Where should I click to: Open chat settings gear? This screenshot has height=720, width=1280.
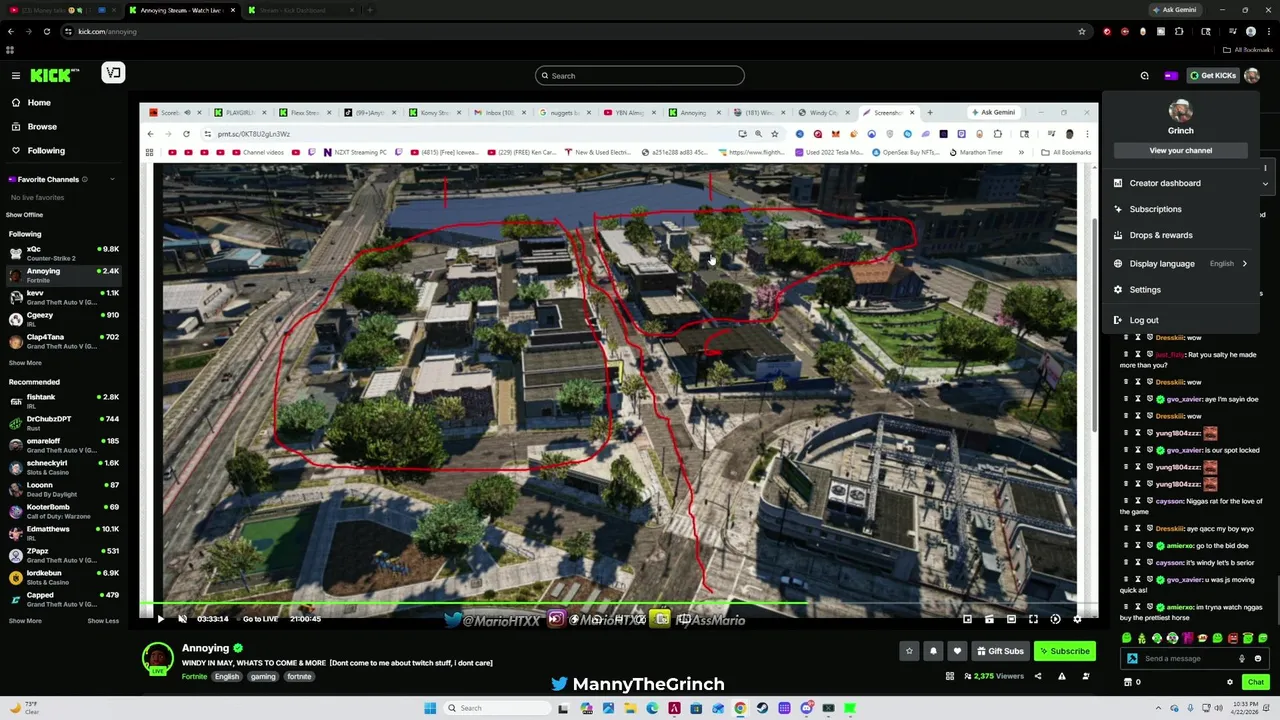[x=1230, y=682]
